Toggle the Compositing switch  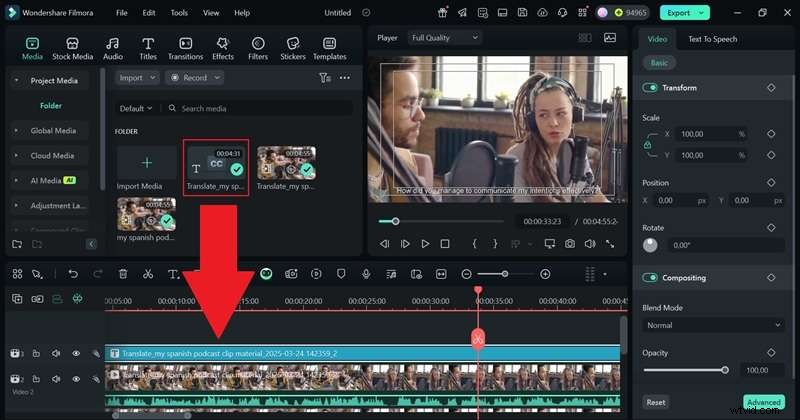tap(650, 278)
